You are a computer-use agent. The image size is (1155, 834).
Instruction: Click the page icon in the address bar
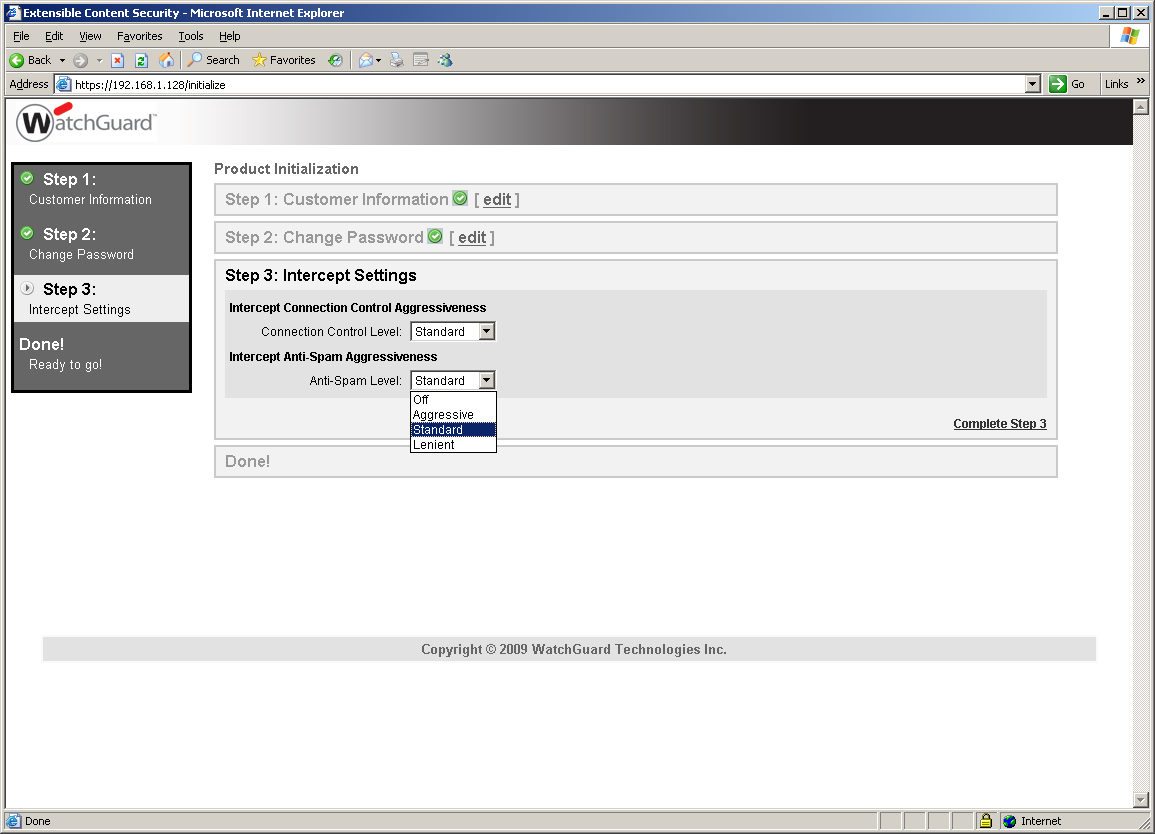pyautogui.click(x=64, y=85)
